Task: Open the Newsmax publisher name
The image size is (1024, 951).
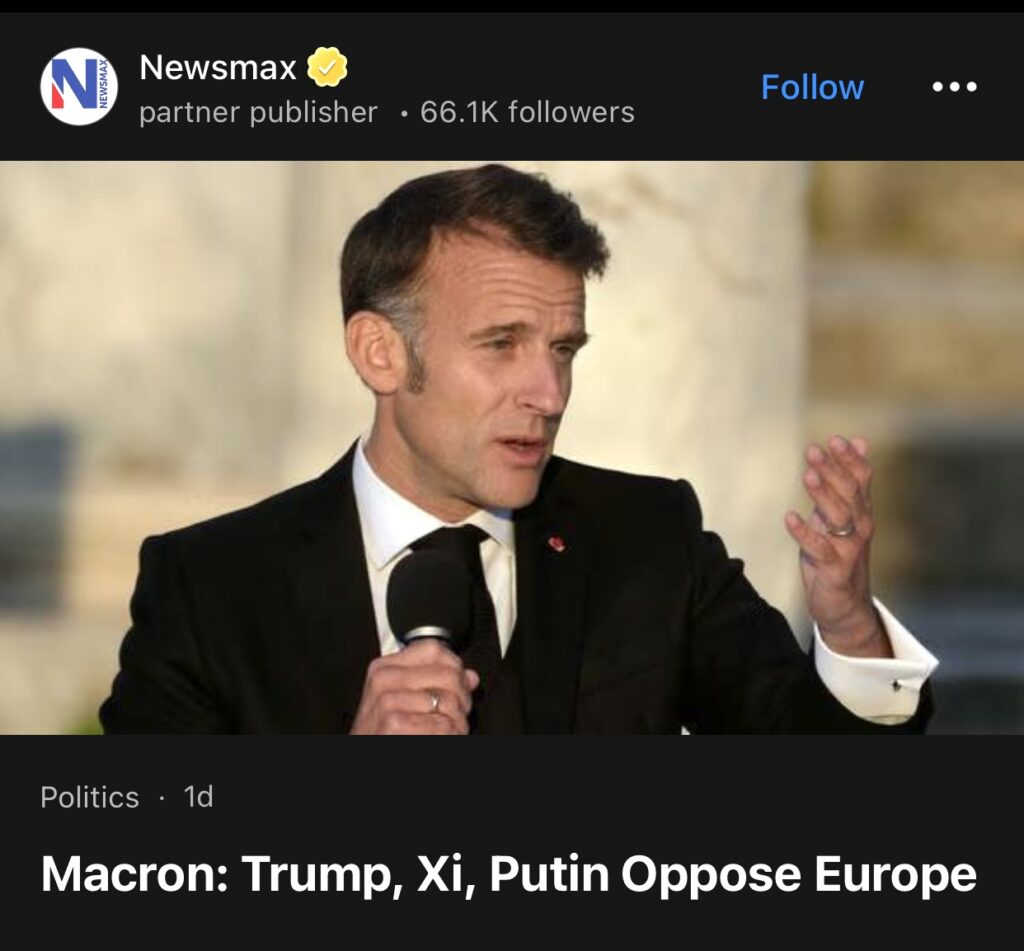Action: pos(218,68)
